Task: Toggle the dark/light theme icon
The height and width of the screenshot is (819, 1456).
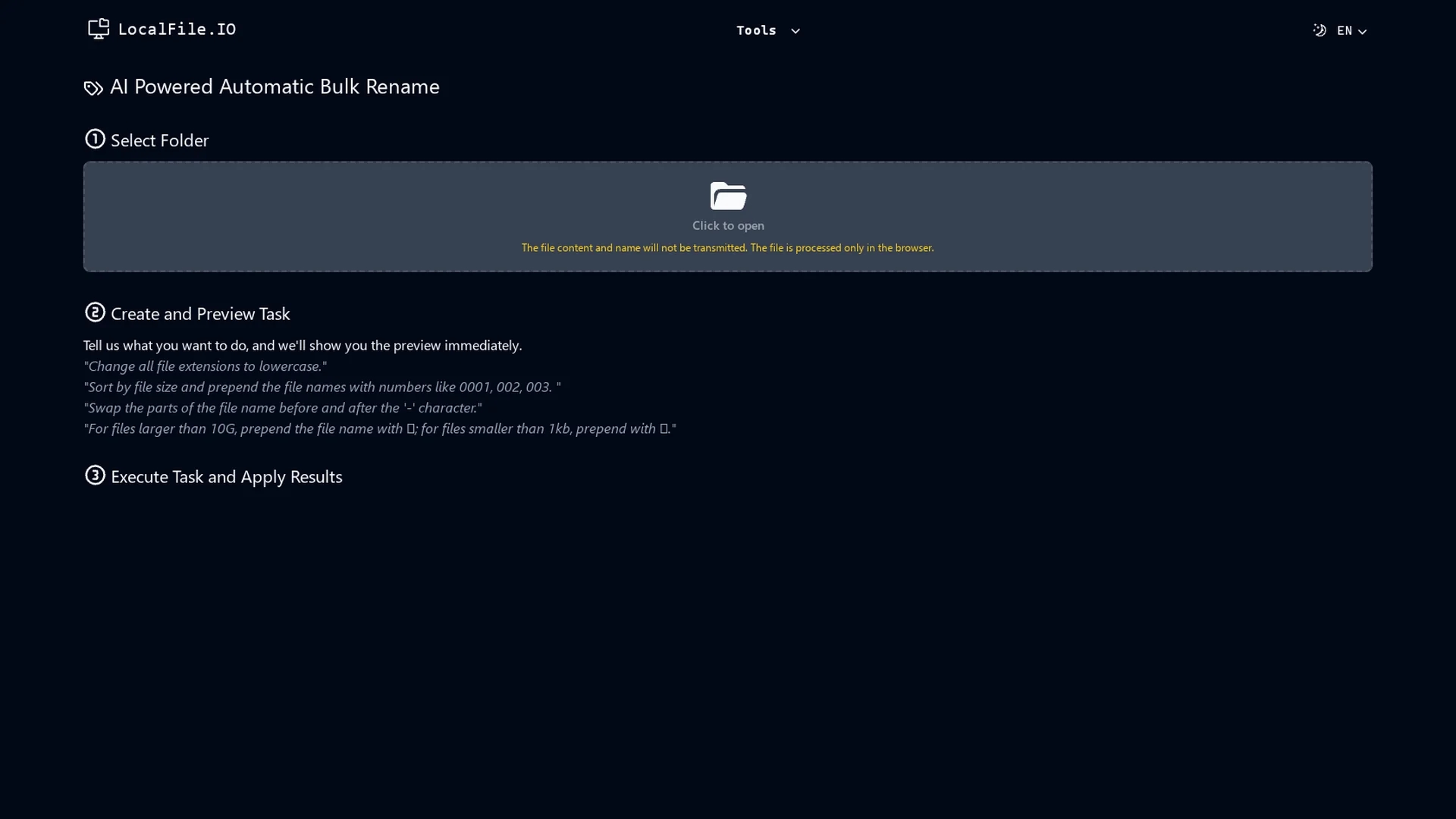Action: [1319, 30]
